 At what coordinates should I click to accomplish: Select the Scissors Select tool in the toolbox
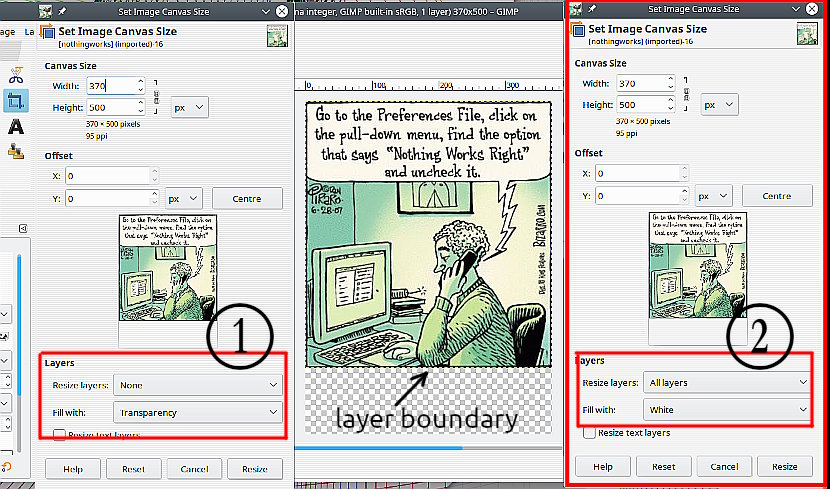tap(16, 75)
